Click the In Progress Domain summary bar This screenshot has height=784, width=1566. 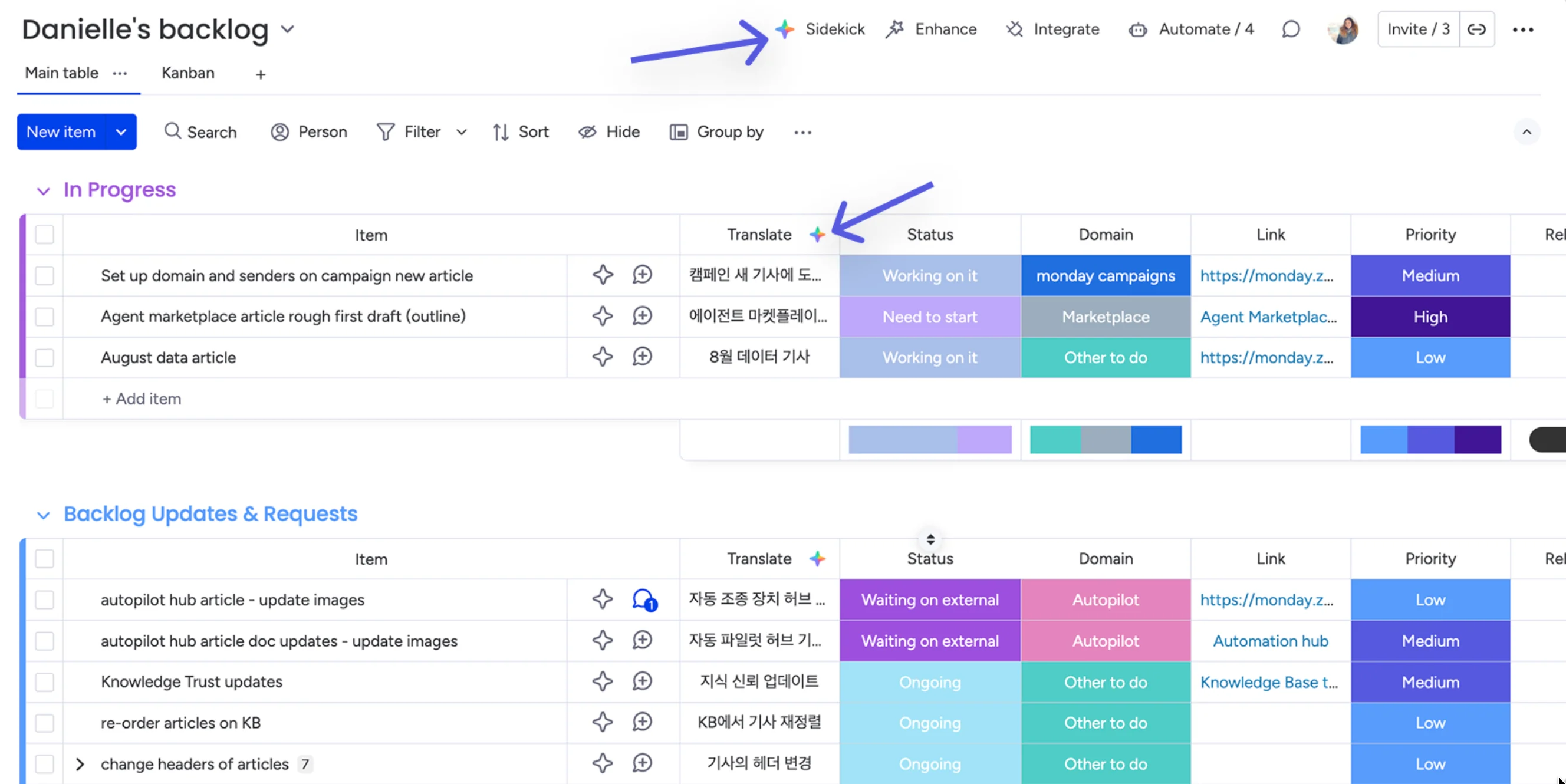(x=1106, y=439)
